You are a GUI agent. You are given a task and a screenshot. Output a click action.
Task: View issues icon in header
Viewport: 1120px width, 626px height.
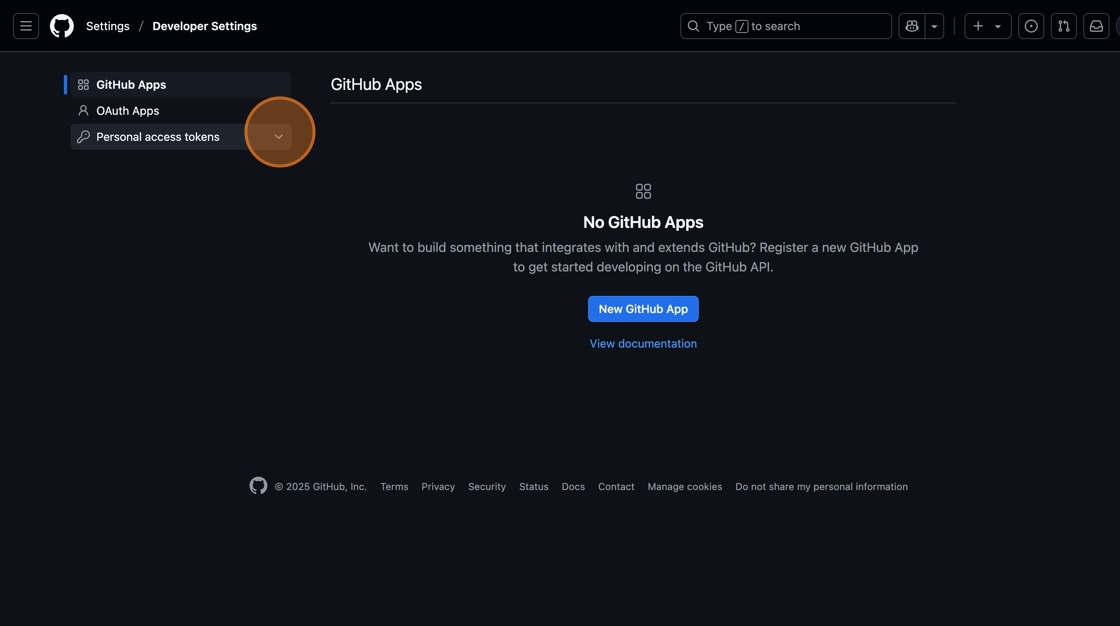coord(1031,26)
